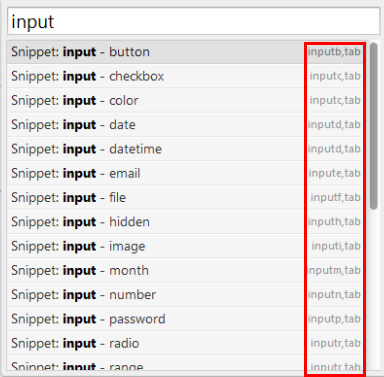The image size is (384, 377).
Task: Select the Snippet: input - datetime entry
Action: 187,149
